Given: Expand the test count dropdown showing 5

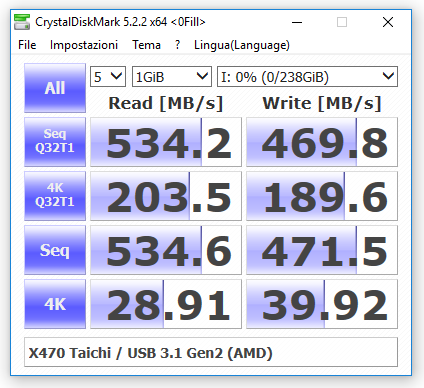Looking at the screenshot, I should tap(108, 77).
